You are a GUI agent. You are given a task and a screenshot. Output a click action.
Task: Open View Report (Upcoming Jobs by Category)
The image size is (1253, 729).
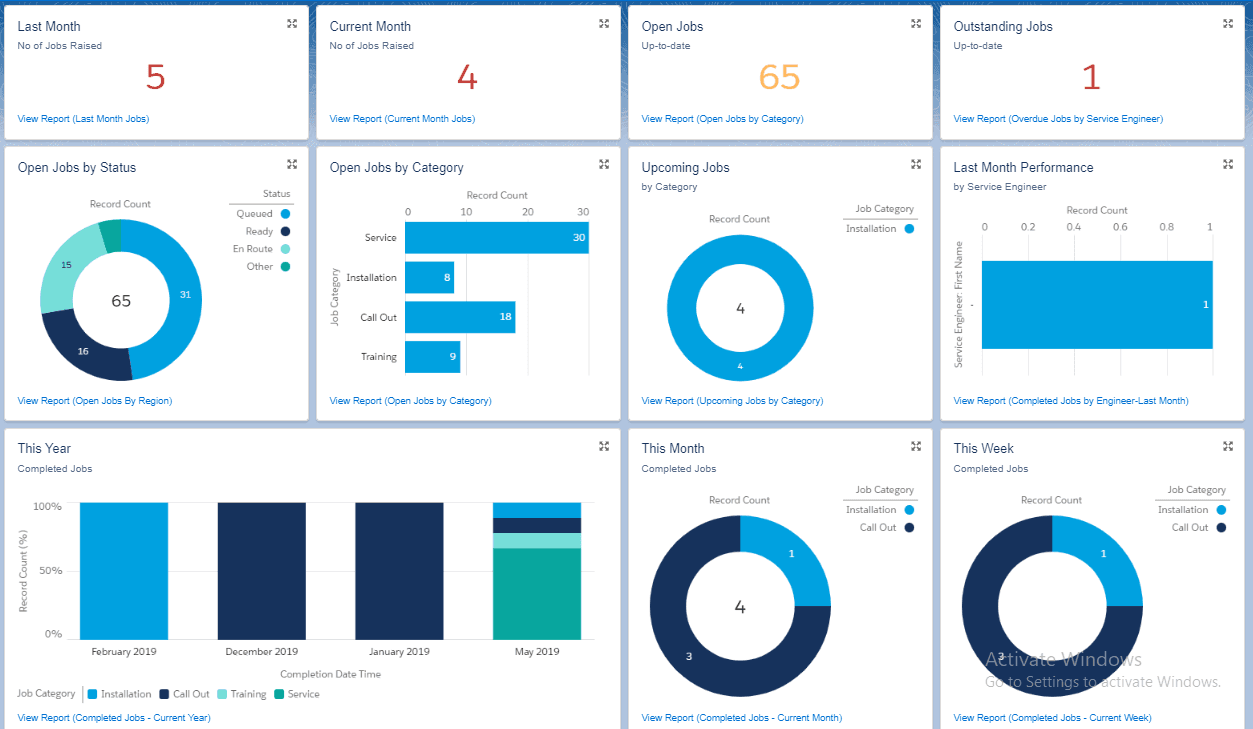(732, 401)
